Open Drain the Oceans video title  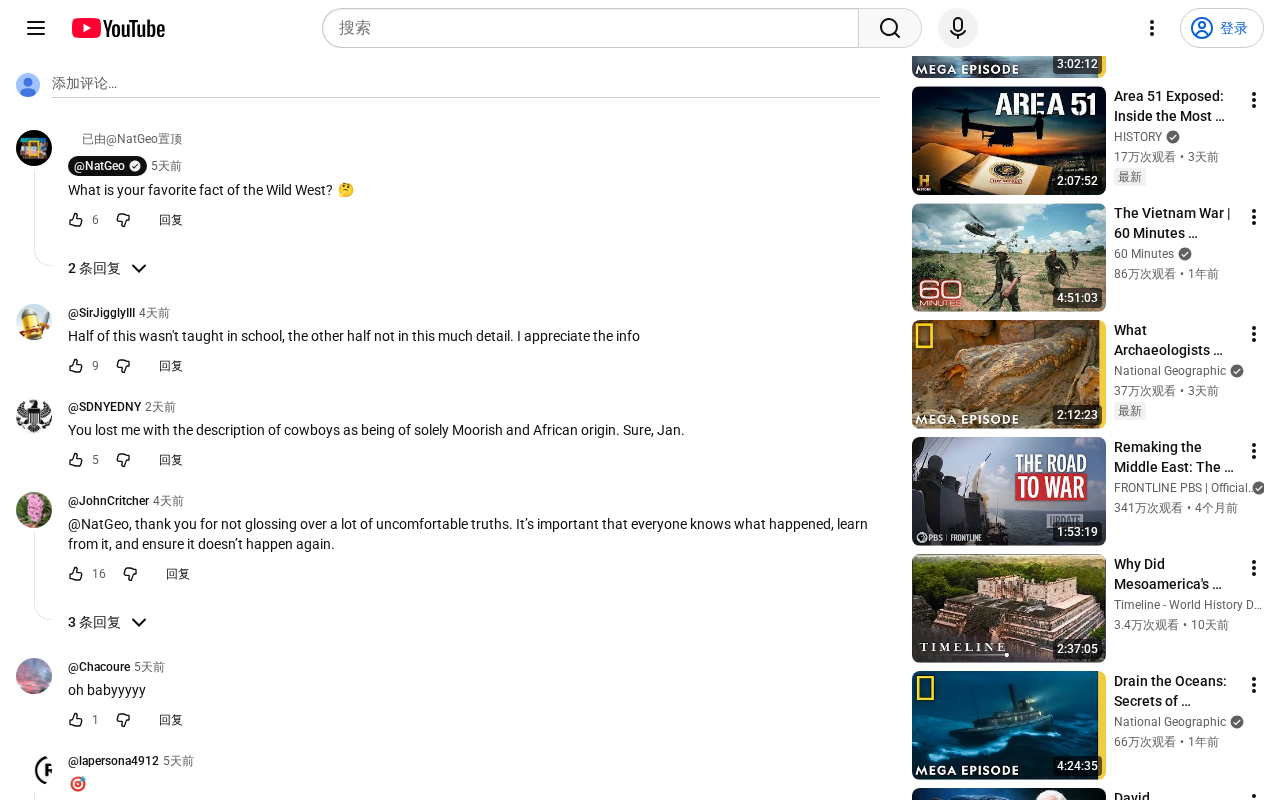1170,691
